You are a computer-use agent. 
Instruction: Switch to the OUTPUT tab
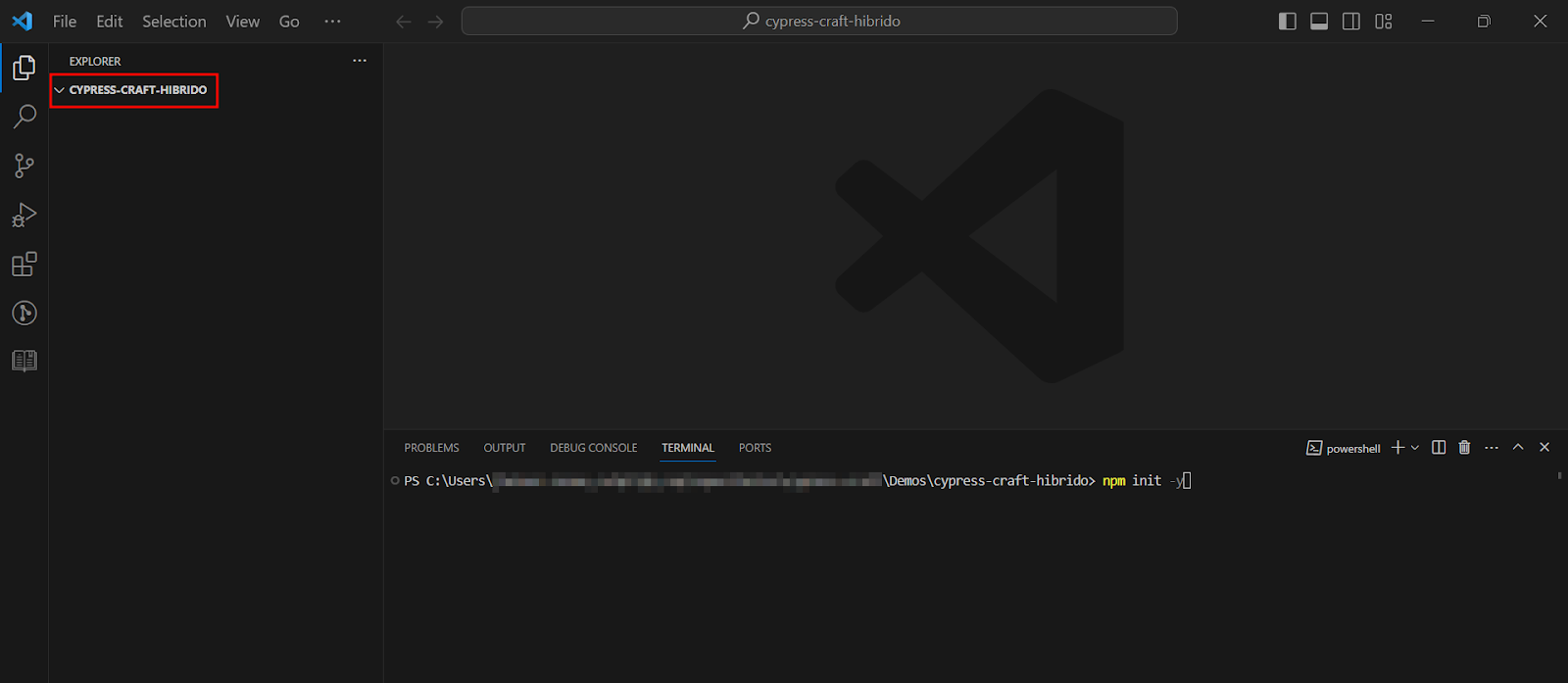click(x=505, y=448)
